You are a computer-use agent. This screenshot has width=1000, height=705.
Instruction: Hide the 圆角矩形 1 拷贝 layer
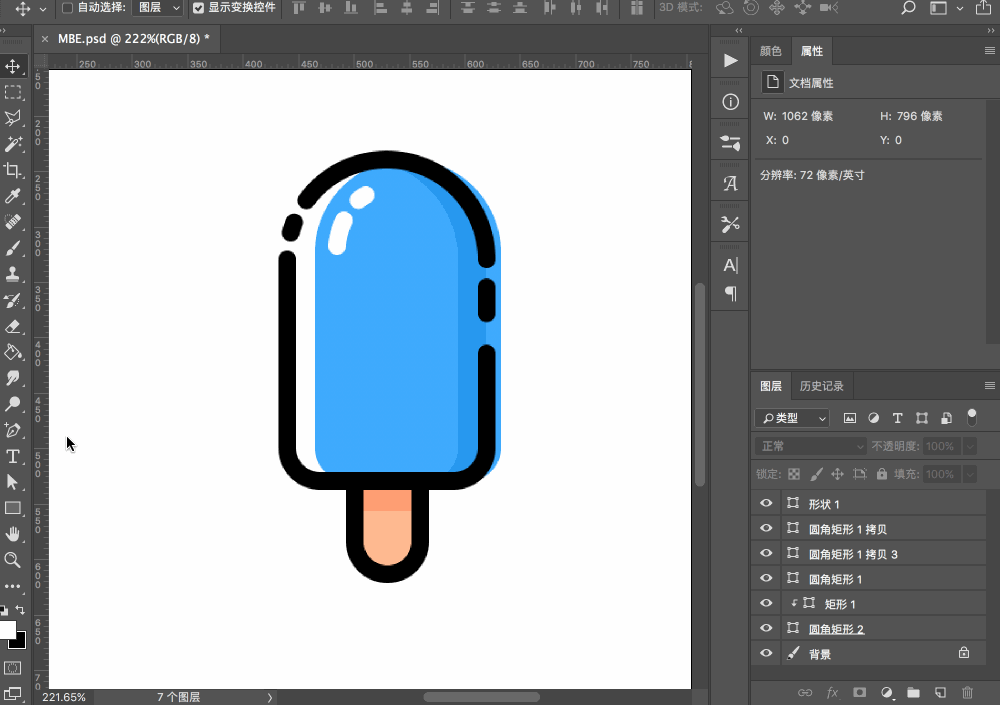[x=766, y=528]
